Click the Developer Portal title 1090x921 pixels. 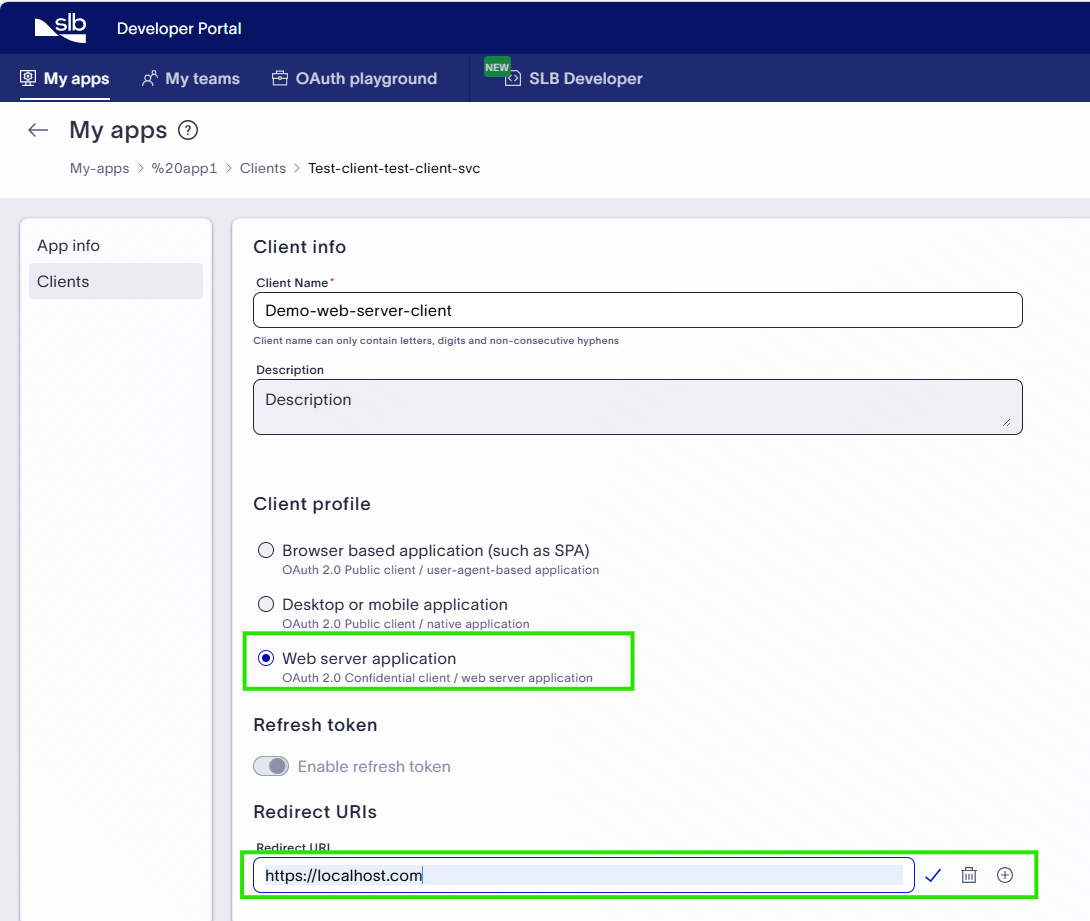179,28
